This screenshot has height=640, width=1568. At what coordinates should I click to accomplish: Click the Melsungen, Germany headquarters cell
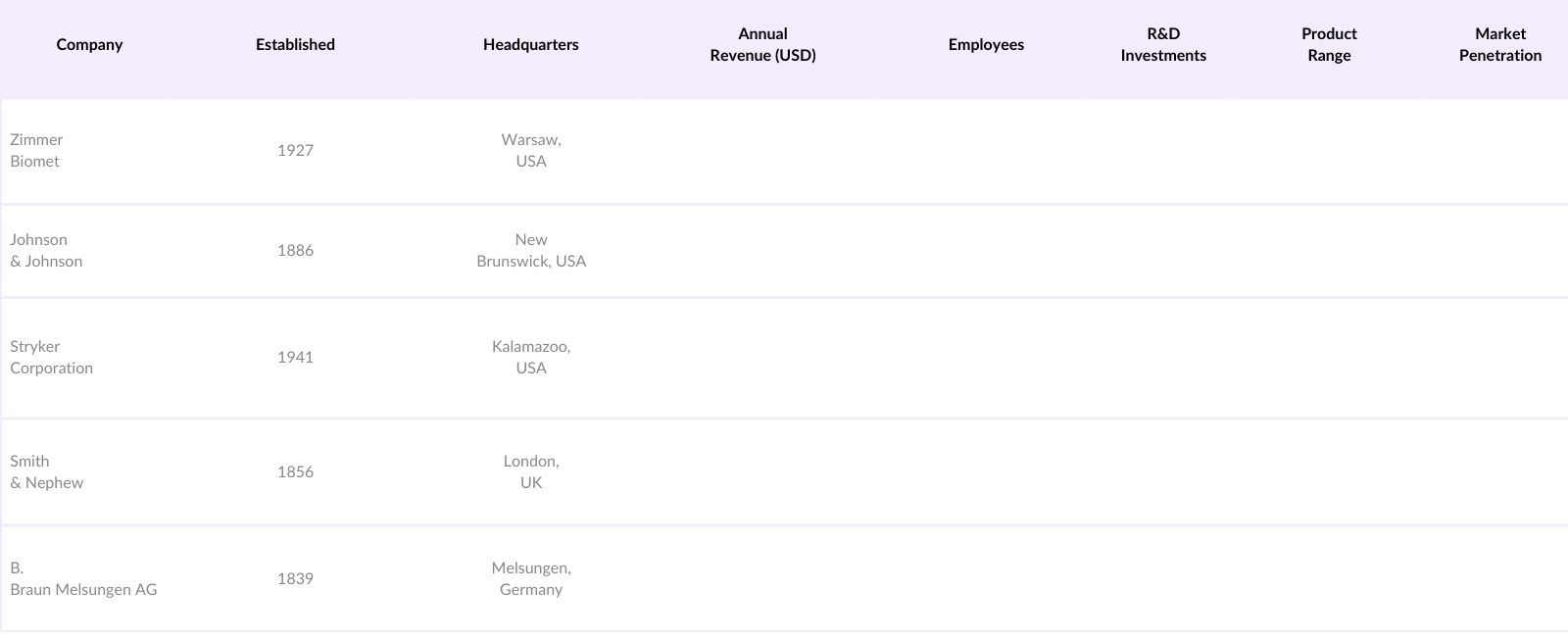(531, 579)
